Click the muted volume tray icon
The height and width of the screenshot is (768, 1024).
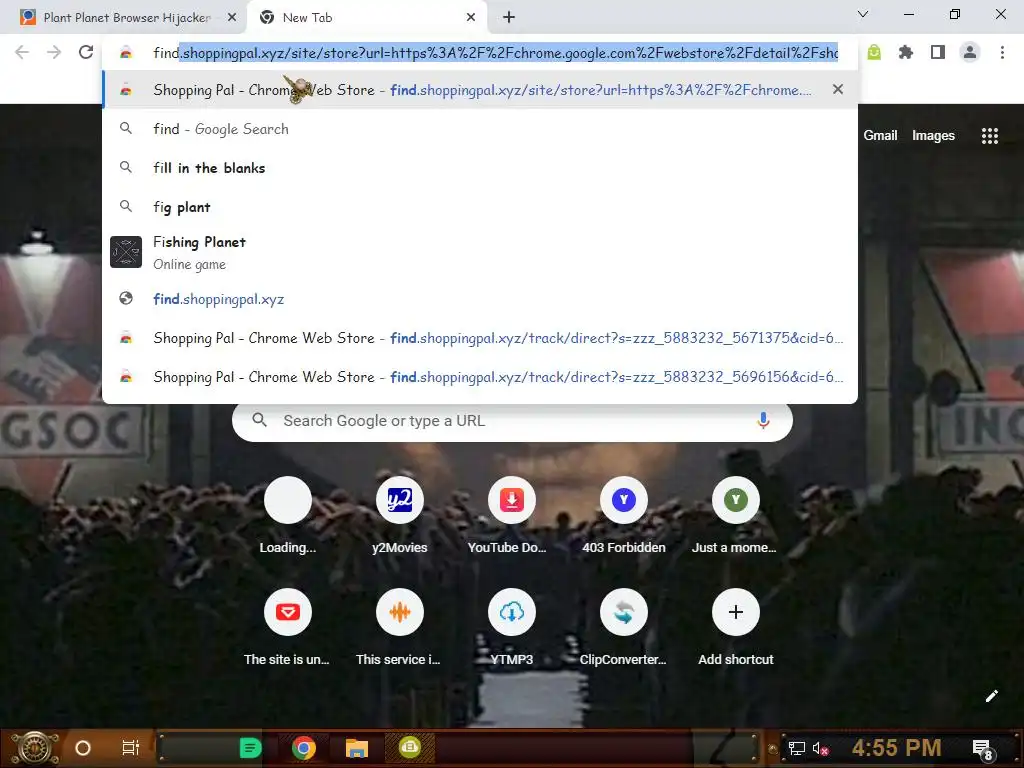(821, 748)
